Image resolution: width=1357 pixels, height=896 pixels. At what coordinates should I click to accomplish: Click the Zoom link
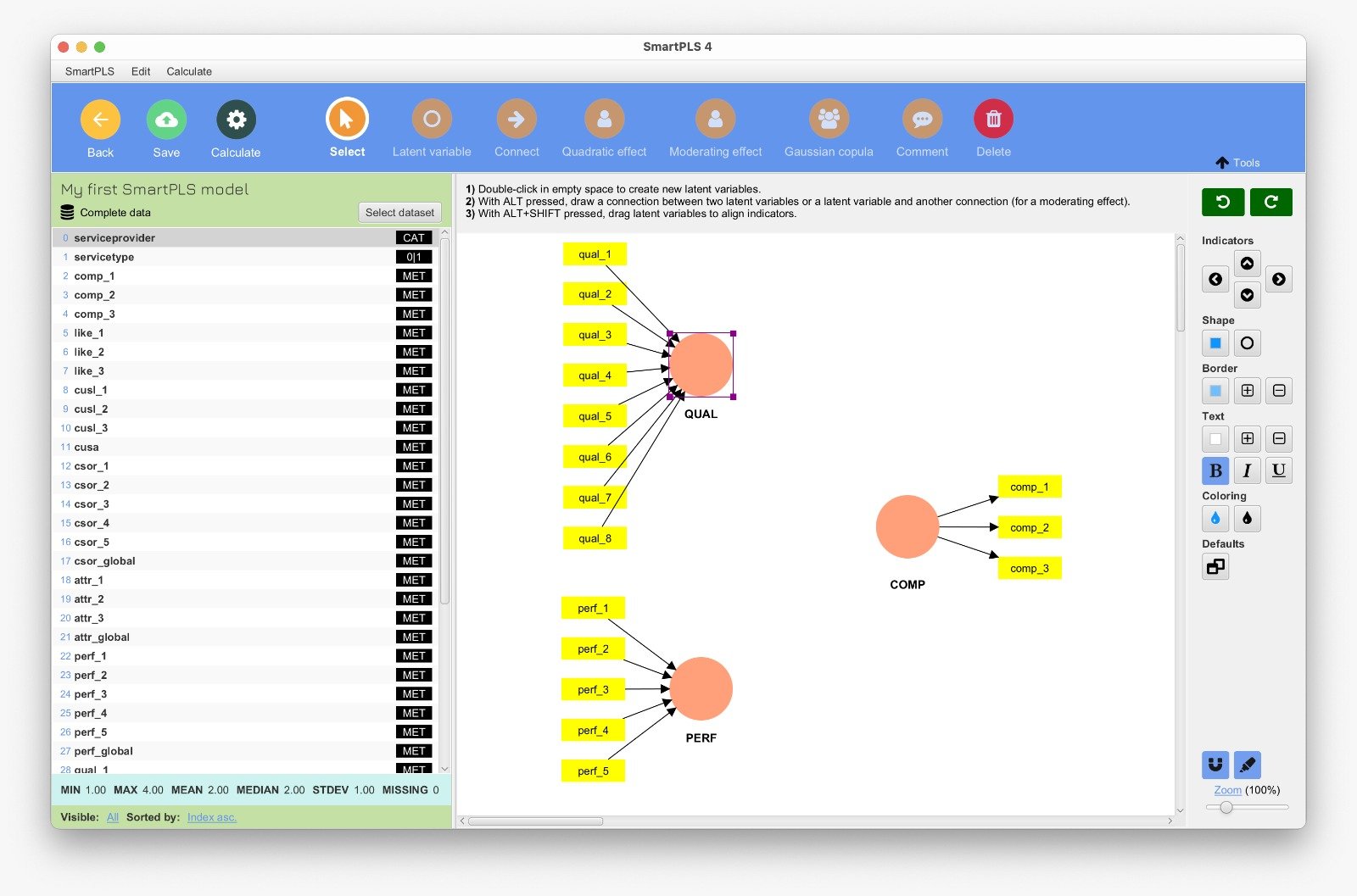1227,790
